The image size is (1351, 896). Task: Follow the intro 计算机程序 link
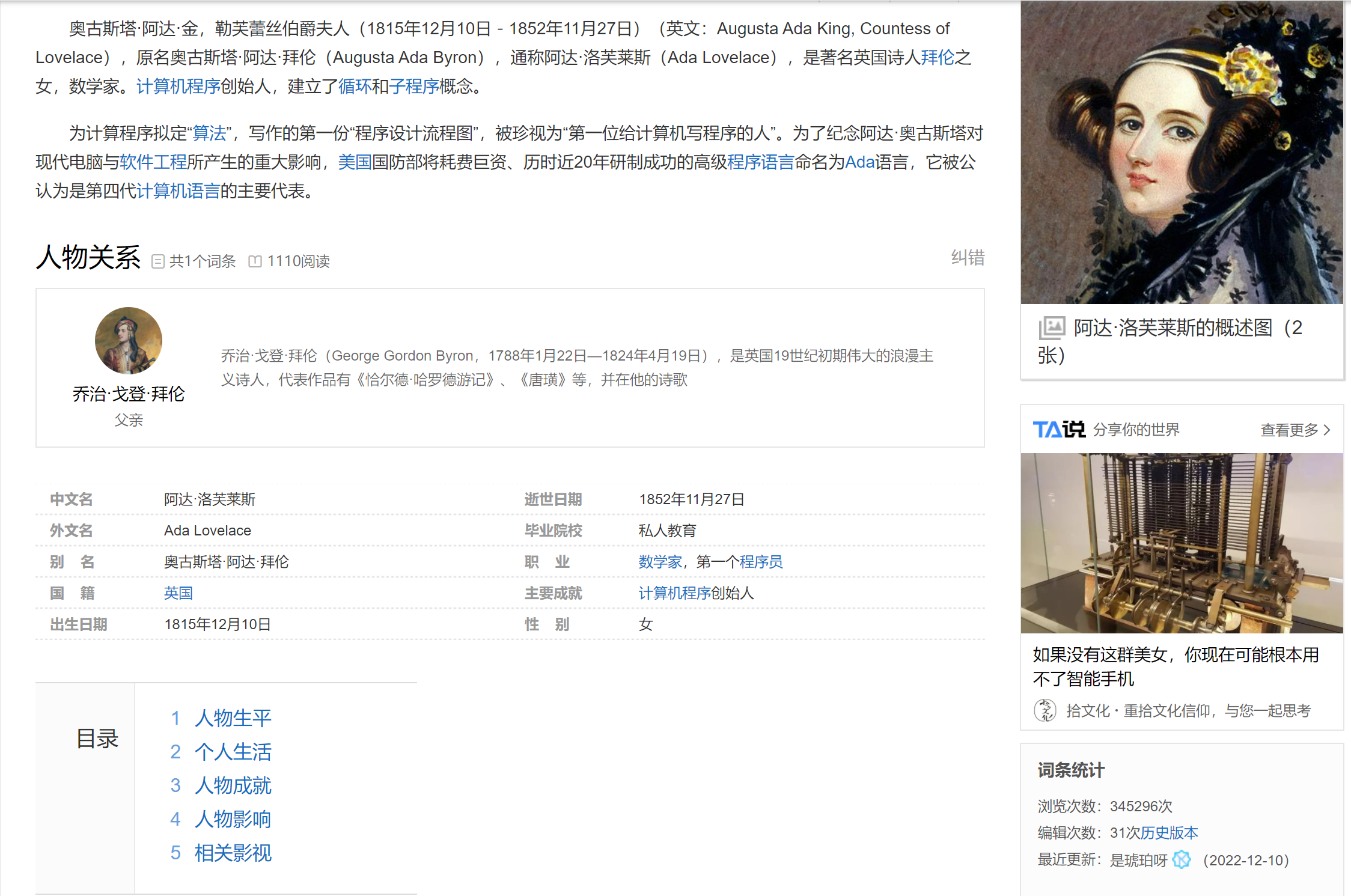tap(178, 87)
